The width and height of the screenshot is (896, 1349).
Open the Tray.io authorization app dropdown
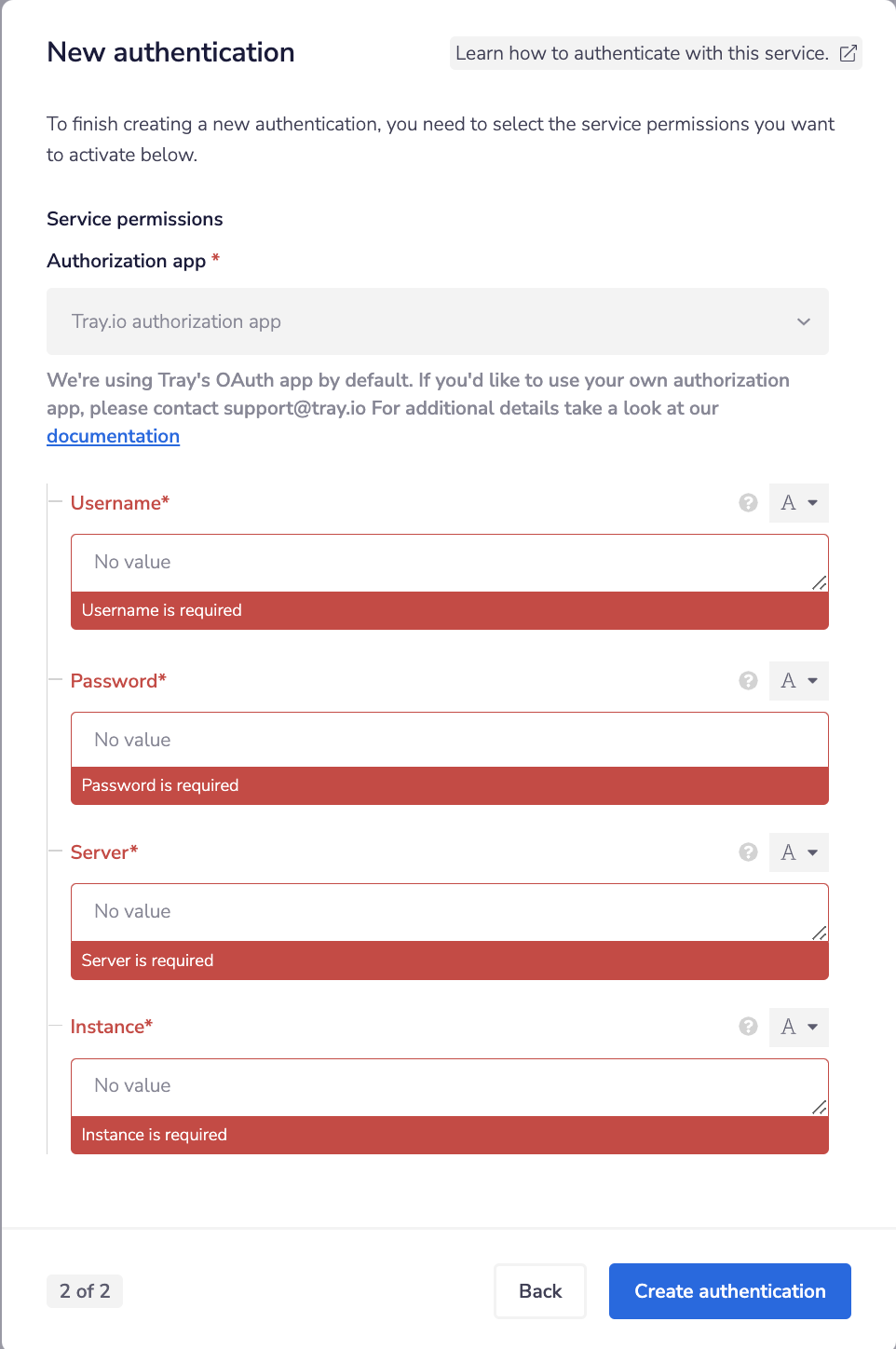coord(437,321)
